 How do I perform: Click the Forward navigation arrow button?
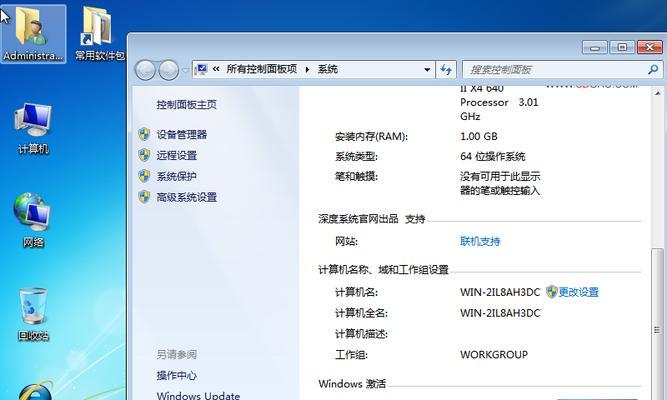coord(168,70)
